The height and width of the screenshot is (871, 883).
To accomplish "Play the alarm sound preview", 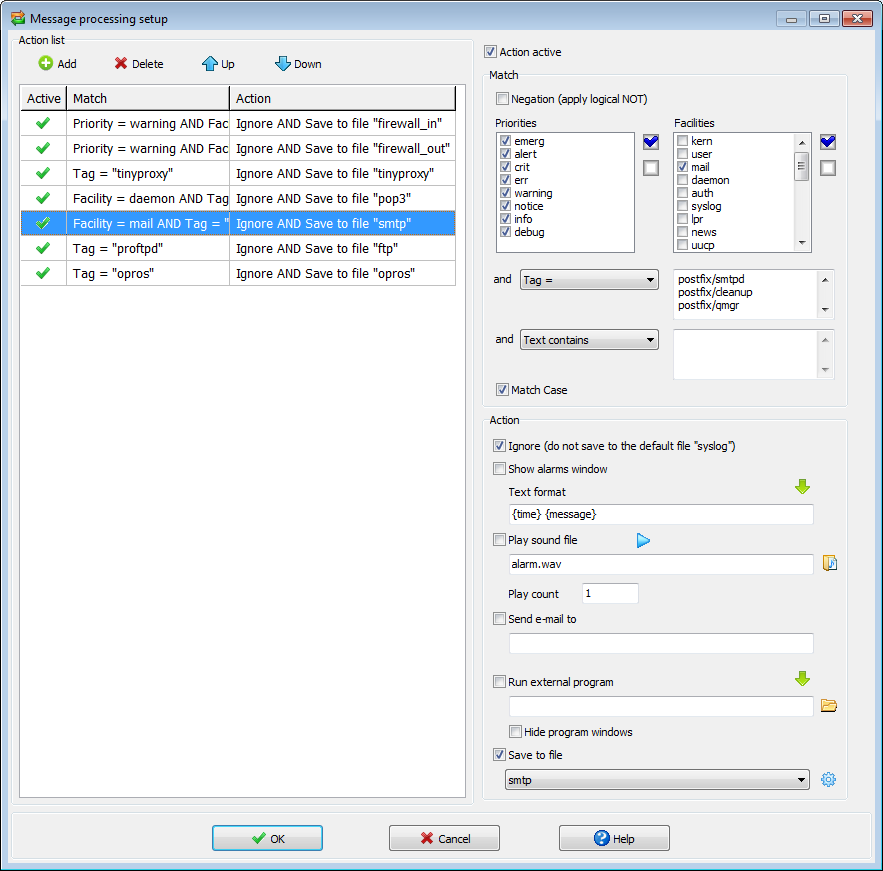I will (x=643, y=541).
